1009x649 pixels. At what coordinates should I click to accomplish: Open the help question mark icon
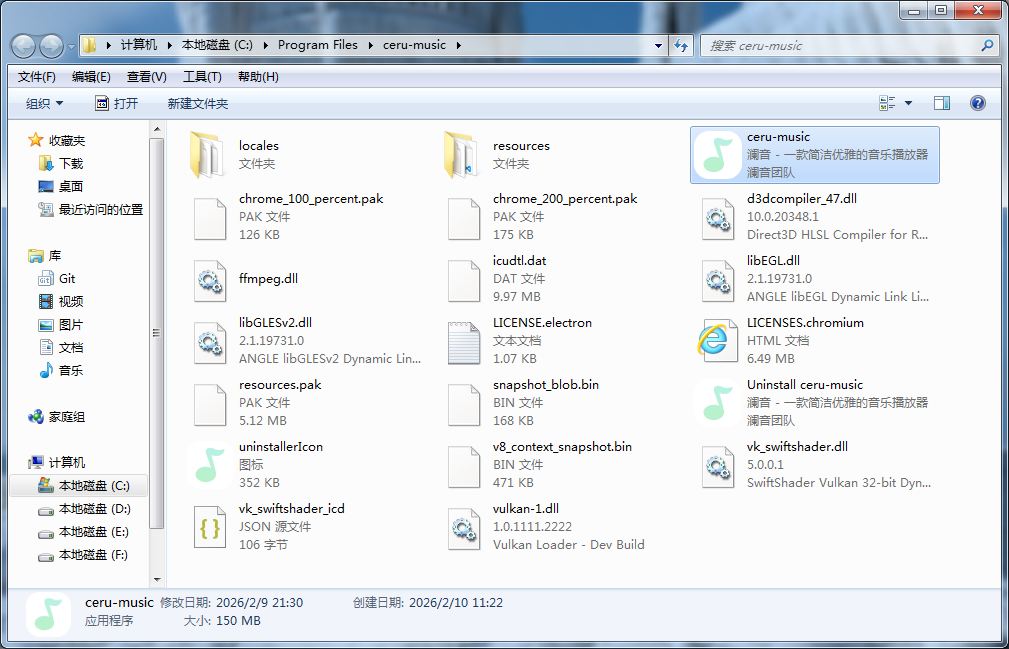pyautogui.click(x=977, y=103)
